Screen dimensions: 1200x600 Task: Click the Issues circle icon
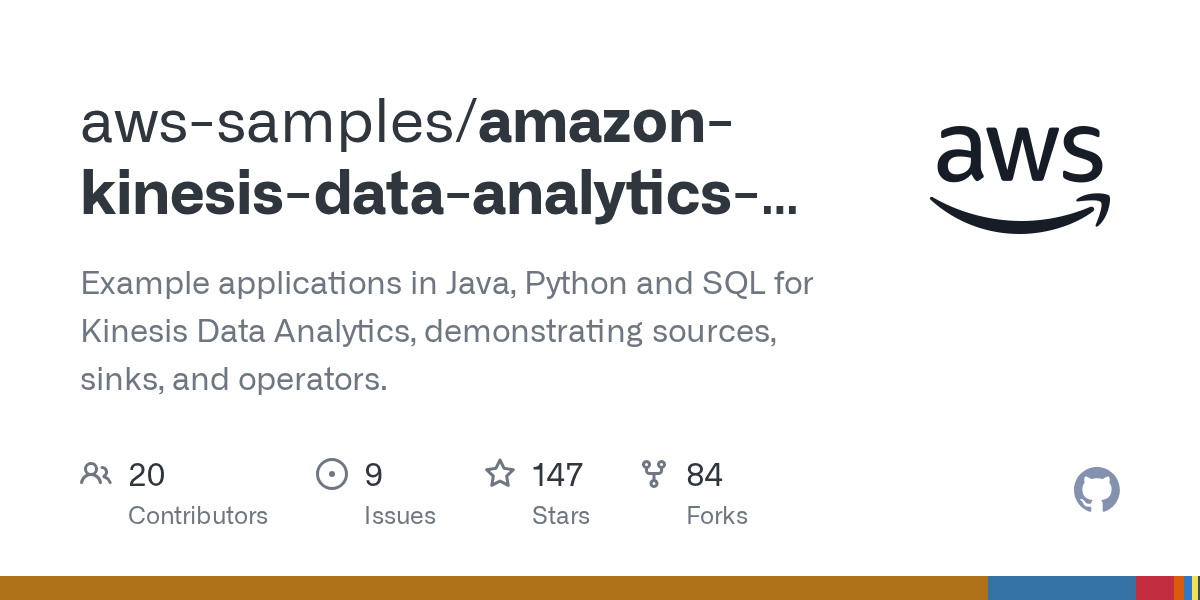(x=331, y=473)
